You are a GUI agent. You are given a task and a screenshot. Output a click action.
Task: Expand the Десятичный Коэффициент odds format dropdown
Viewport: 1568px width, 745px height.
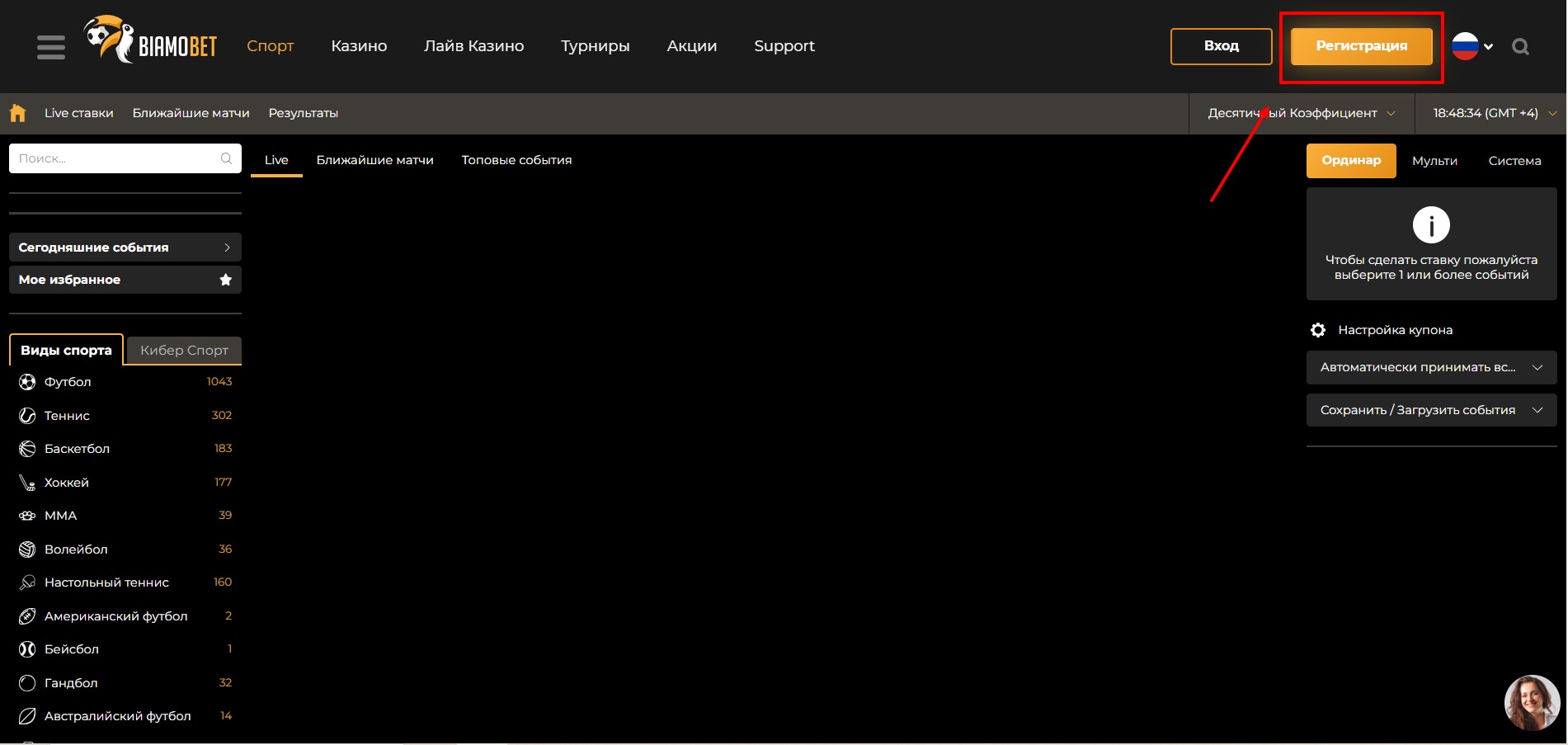coord(1302,113)
